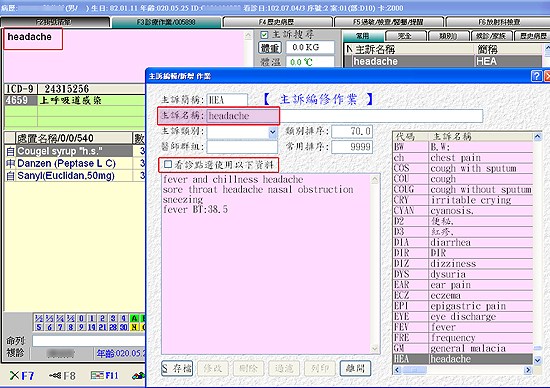This screenshot has width=550, height=388.
Task: Click the 離開 exit button
Action: tap(355, 368)
